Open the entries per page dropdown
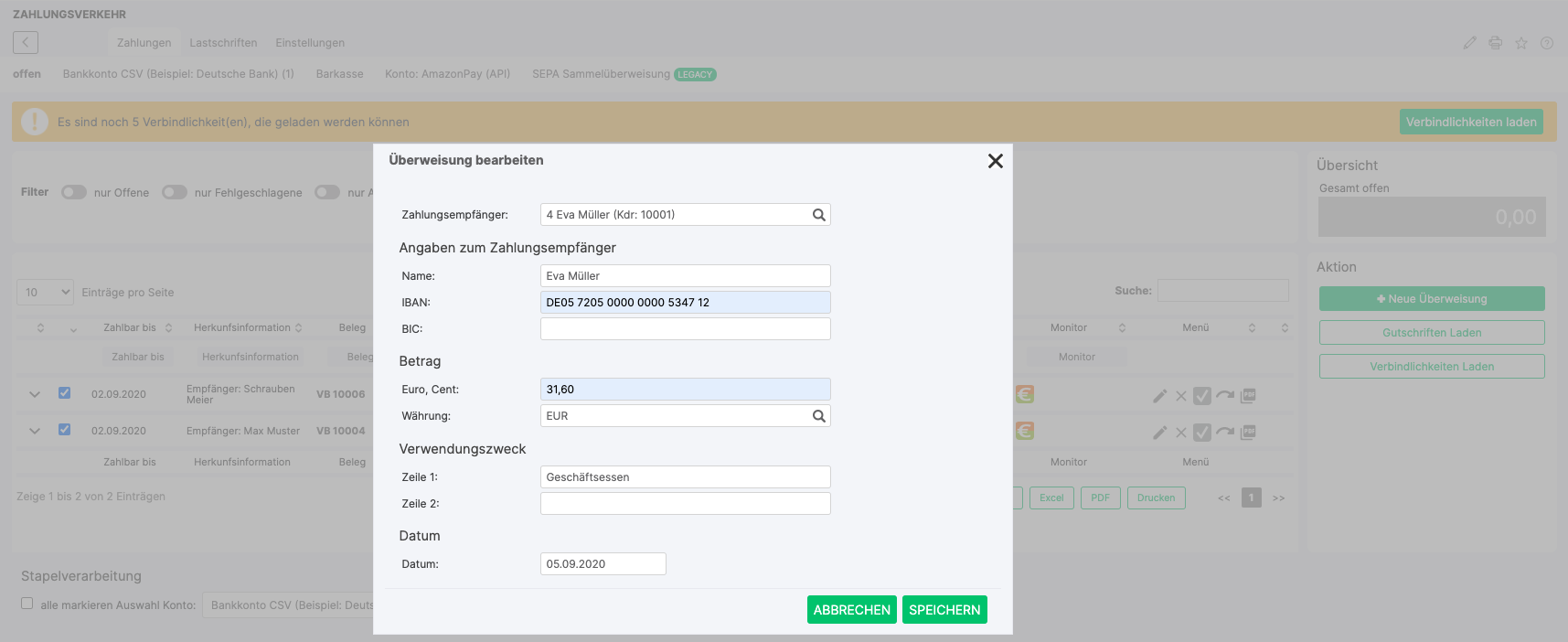Viewport: 1568px width, 642px height. [x=45, y=292]
